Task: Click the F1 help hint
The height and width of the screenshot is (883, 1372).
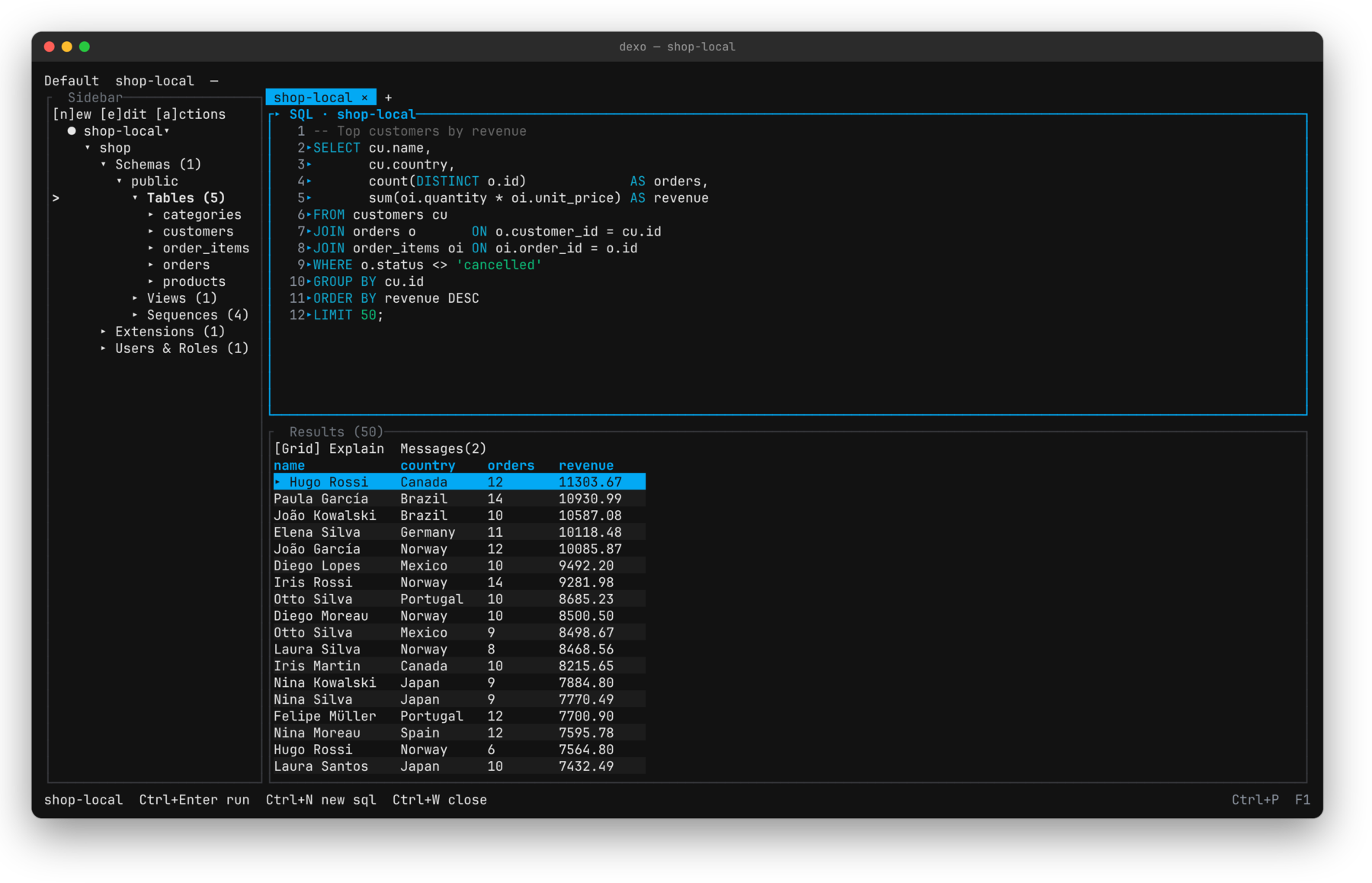Action: 1303,801
